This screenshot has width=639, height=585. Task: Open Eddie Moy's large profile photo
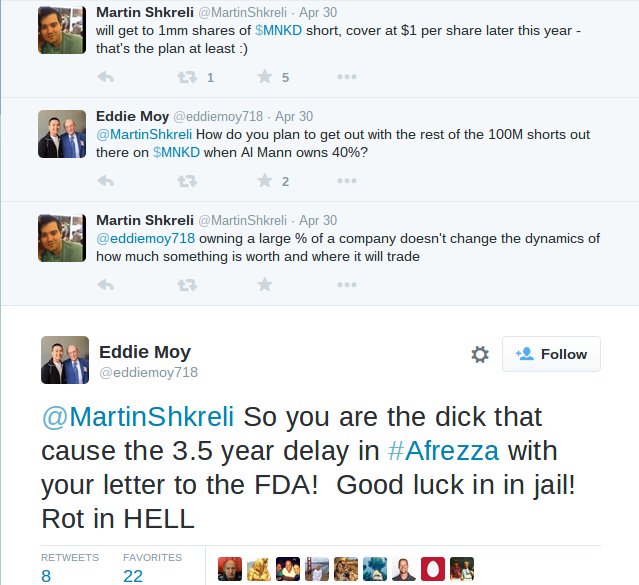point(65,361)
